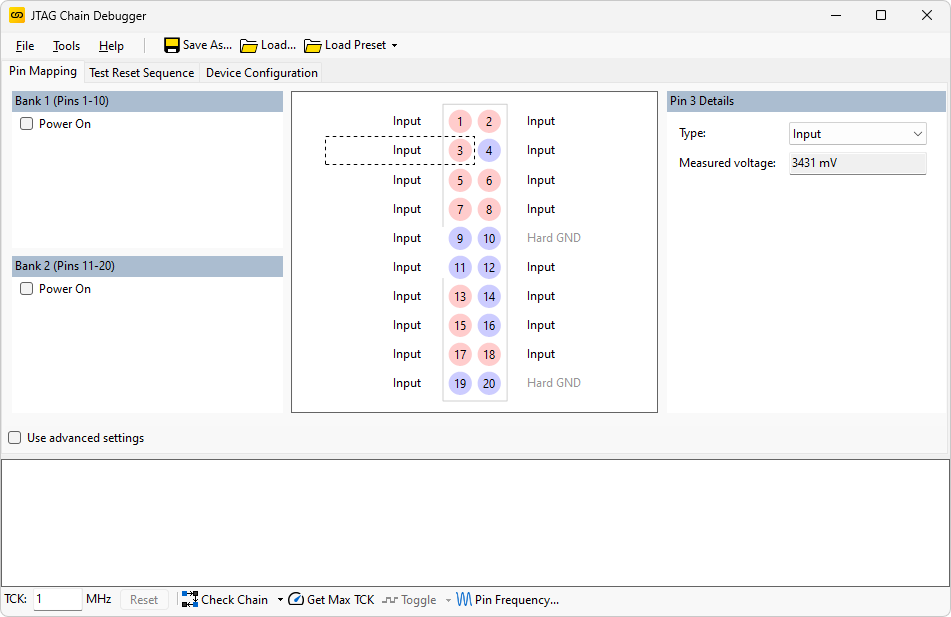Select pin 13 on the connector
The height and width of the screenshot is (617, 951).
coord(460,296)
